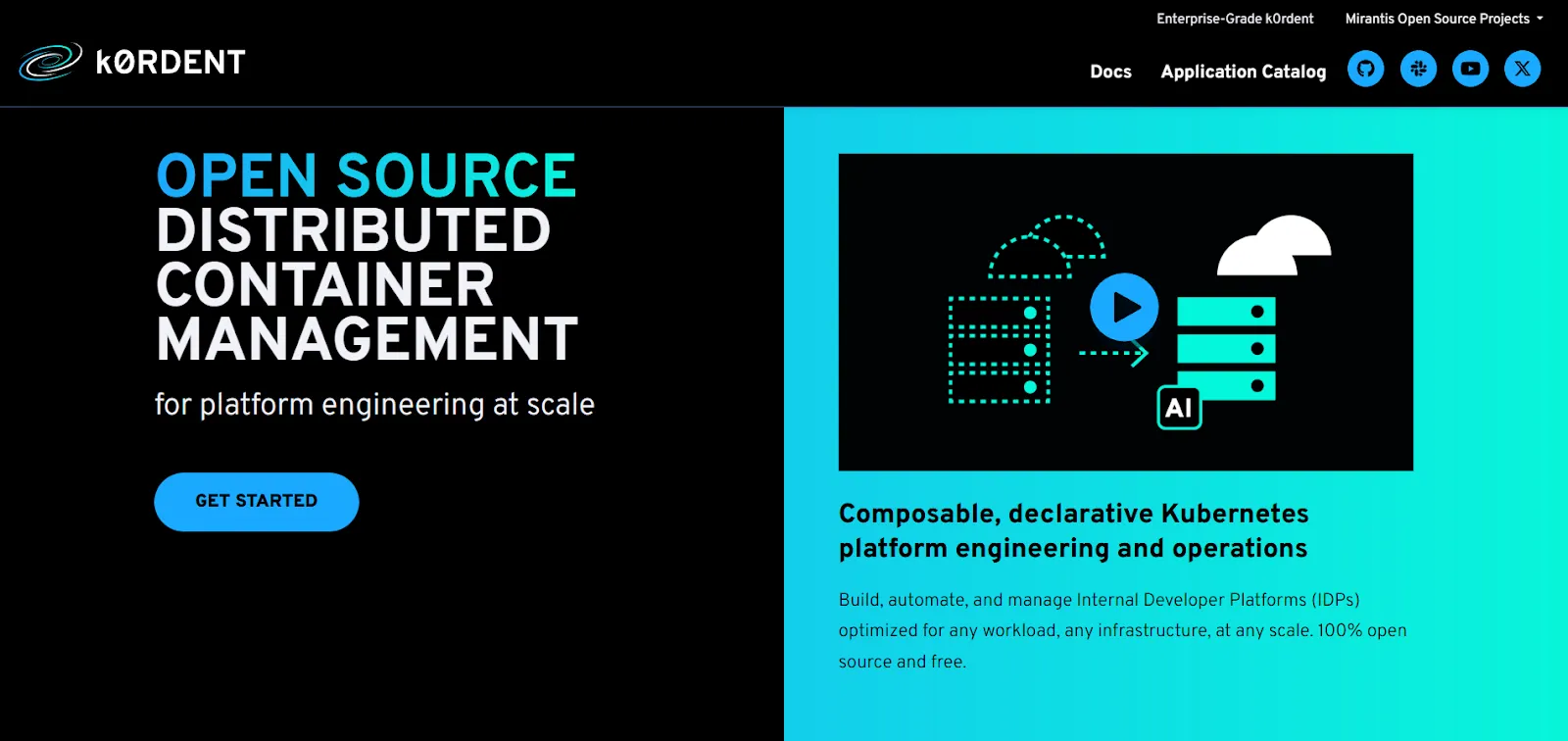This screenshot has height=741, width=1568.
Task: Open the X (Twitter) icon link
Action: click(1522, 69)
